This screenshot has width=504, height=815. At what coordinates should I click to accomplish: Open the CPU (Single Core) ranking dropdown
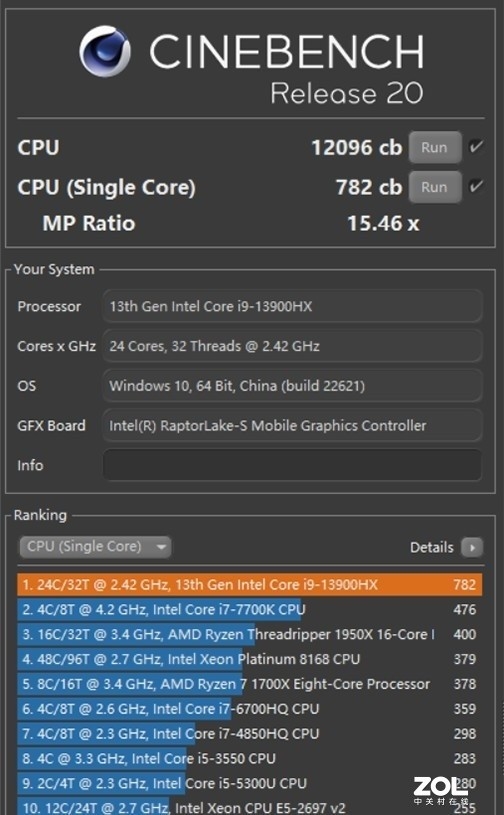click(x=95, y=547)
